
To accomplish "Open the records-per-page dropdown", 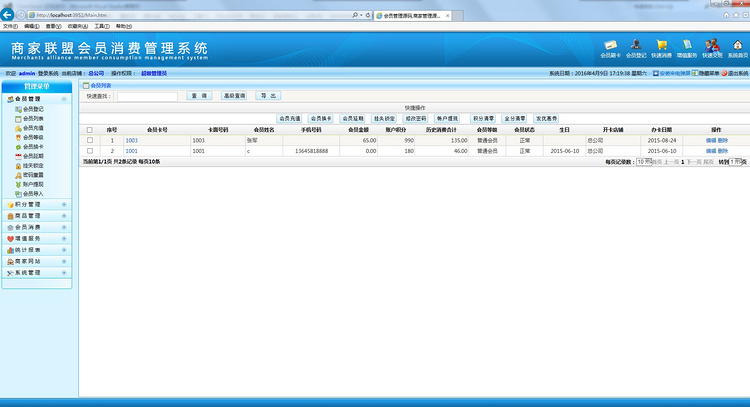I will [x=644, y=161].
